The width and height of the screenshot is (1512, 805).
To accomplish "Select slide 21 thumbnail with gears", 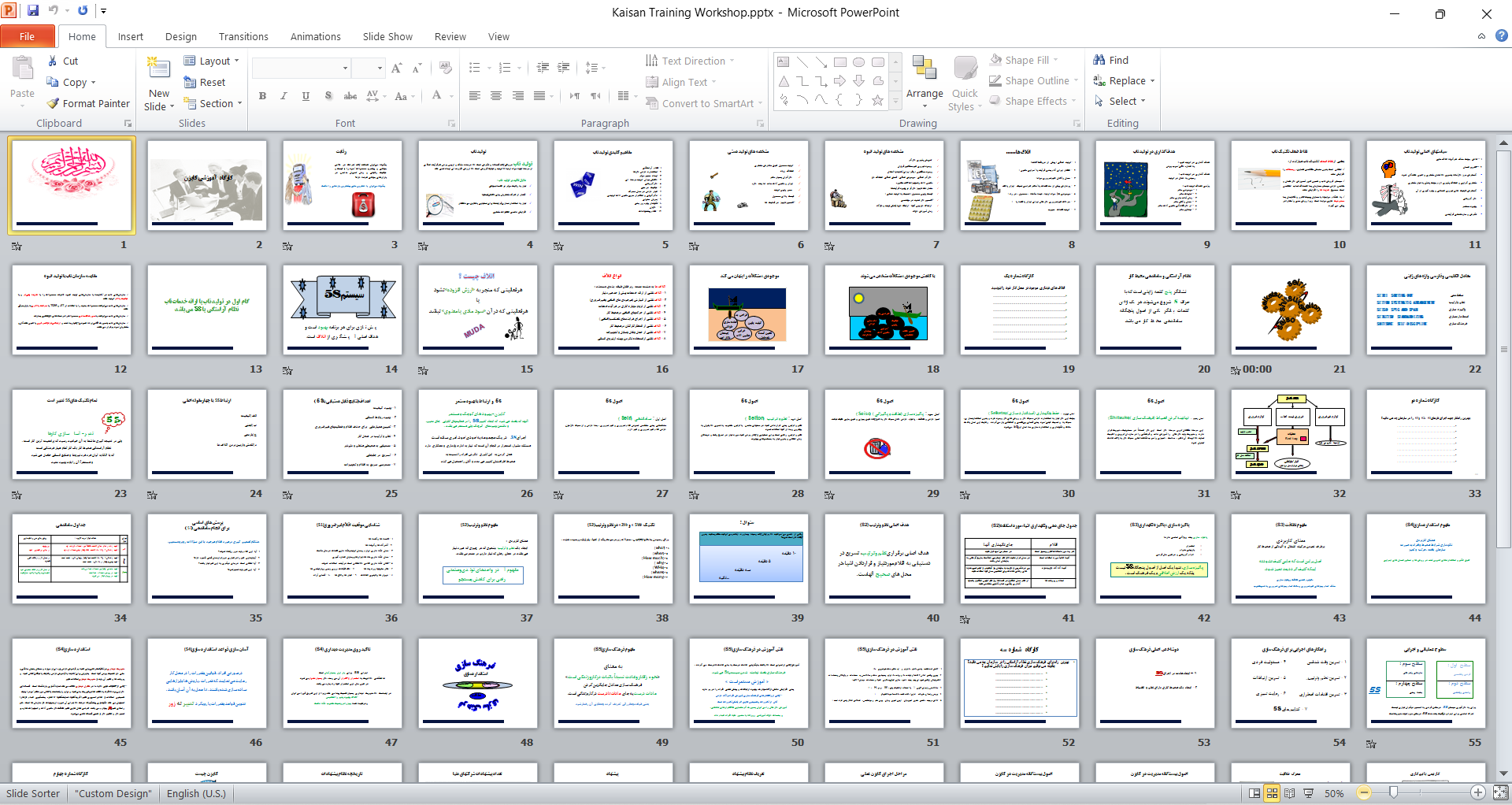I will tap(1291, 310).
